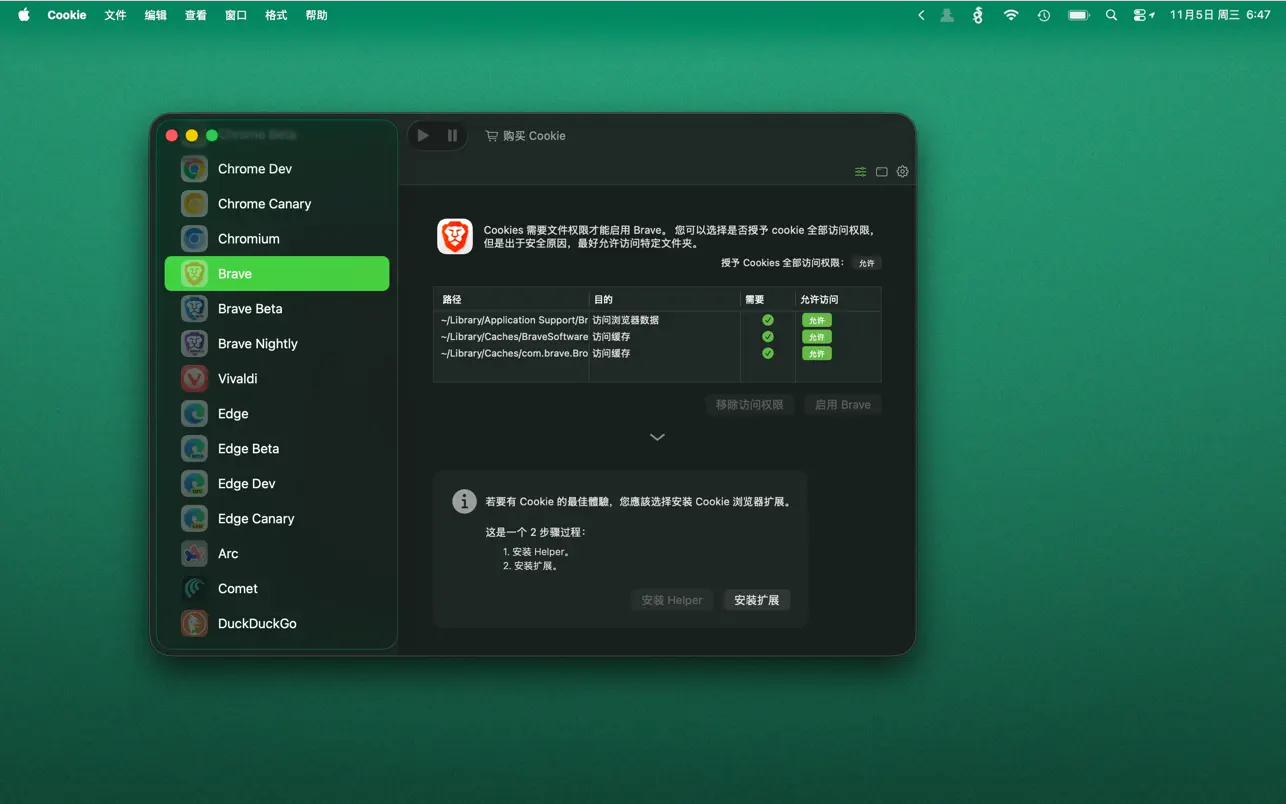This screenshot has width=1286, height=804.
Task: Open the settings gear icon
Action: tap(902, 171)
